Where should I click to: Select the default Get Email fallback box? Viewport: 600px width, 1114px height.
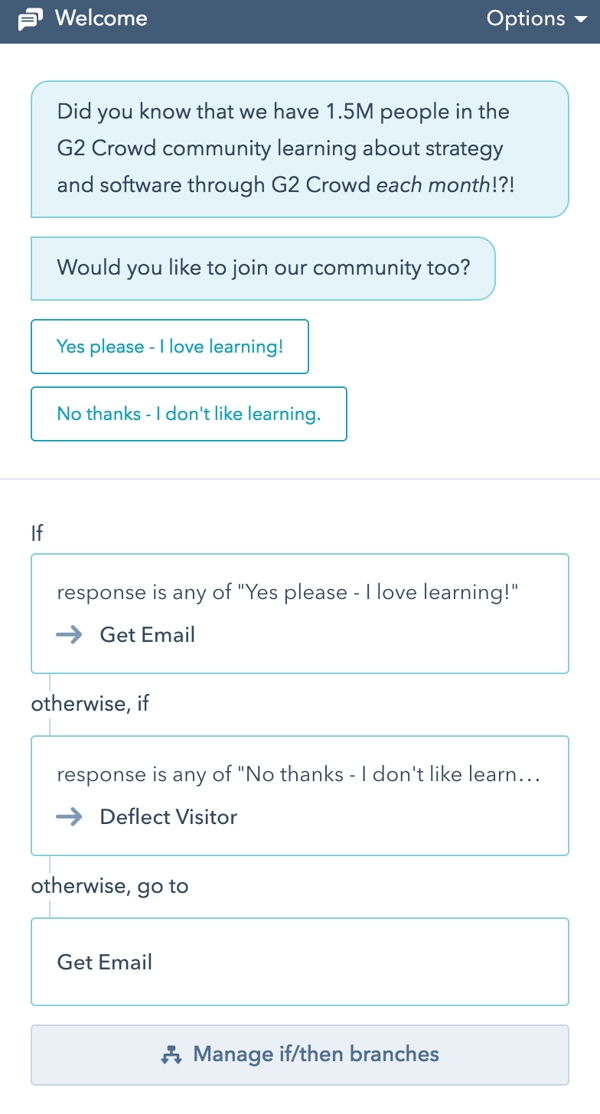pos(299,962)
